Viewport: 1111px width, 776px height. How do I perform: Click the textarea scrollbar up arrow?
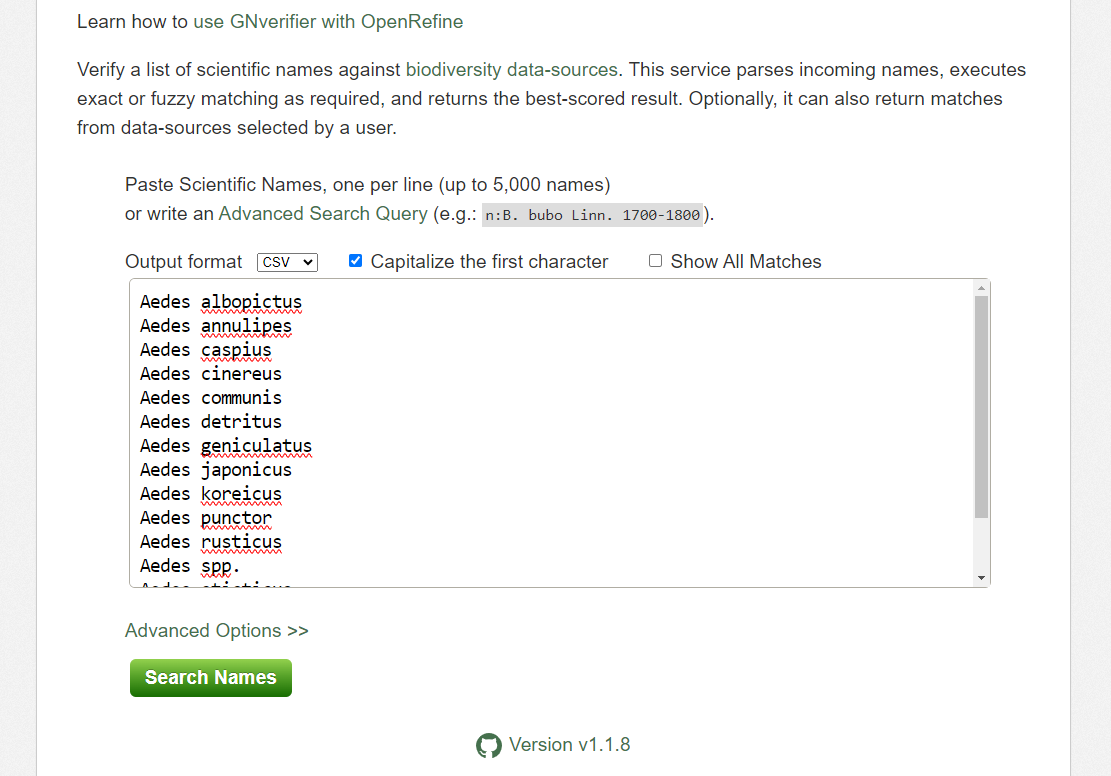click(x=981, y=288)
